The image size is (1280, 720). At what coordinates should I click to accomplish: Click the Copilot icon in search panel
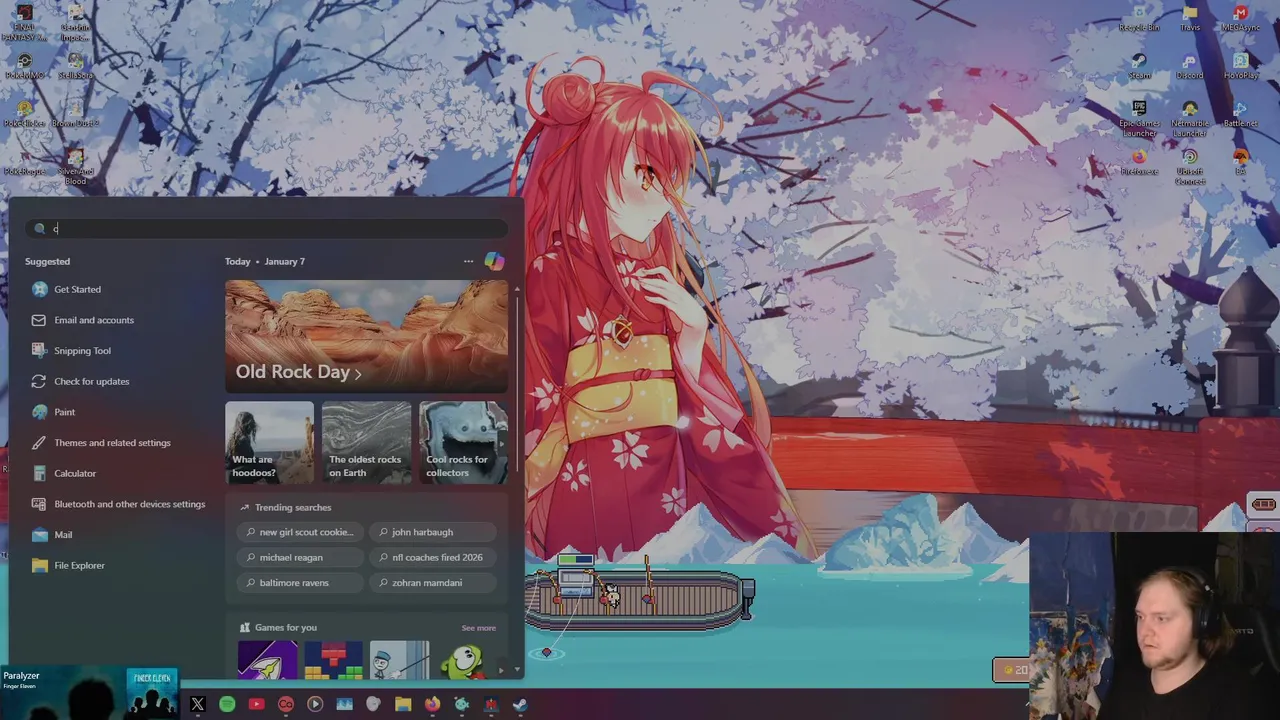pos(494,261)
